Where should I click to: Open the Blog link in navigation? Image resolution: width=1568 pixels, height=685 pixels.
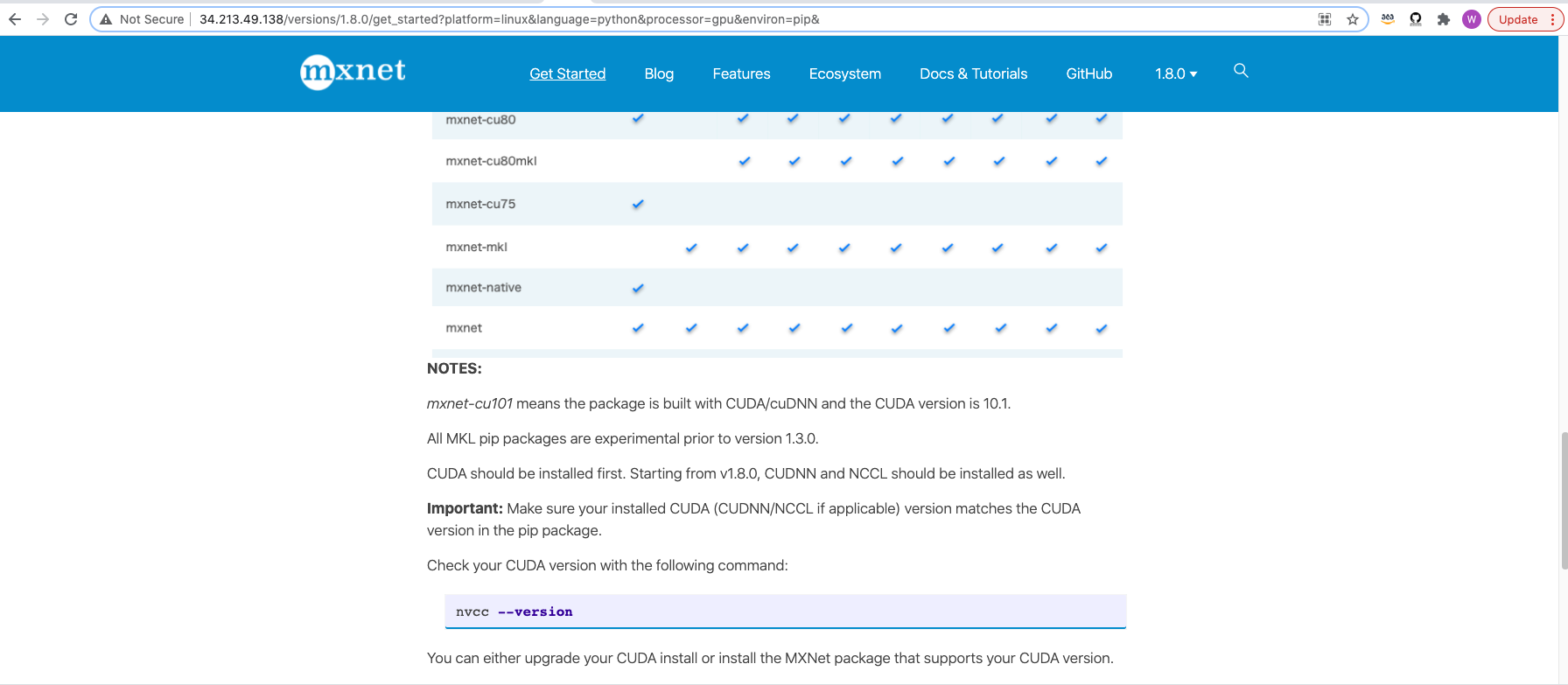[659, 74]
